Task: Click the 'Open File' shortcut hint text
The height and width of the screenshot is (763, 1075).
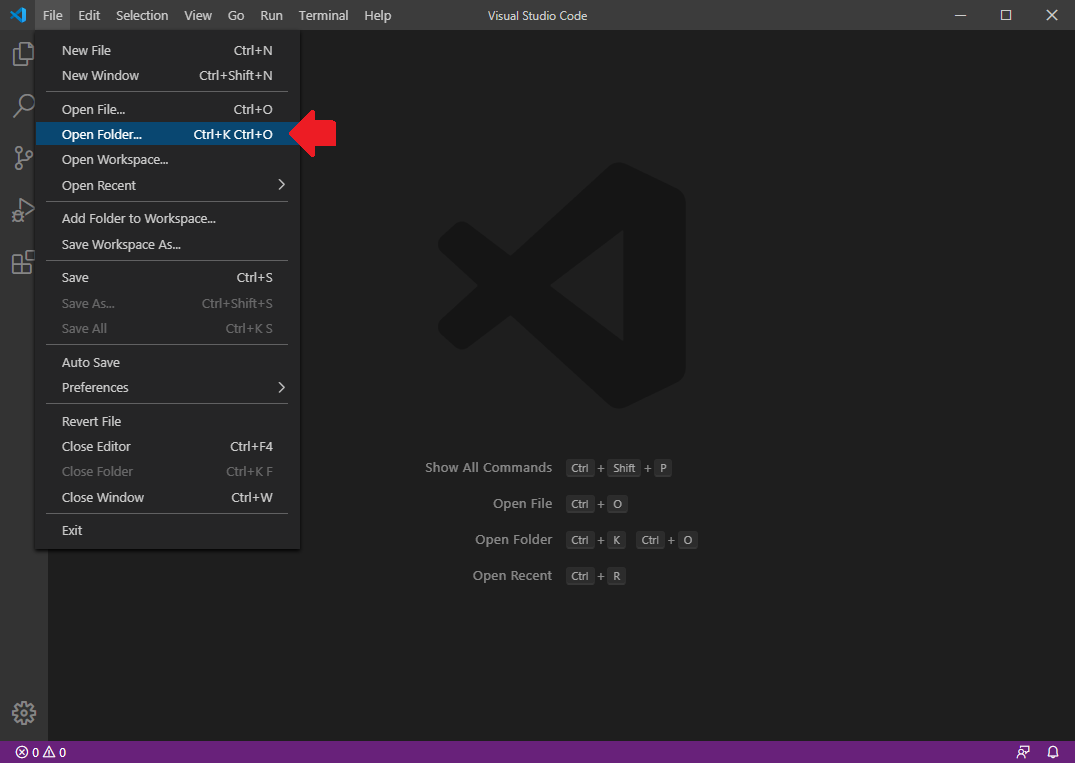Action: coord(522,504)
